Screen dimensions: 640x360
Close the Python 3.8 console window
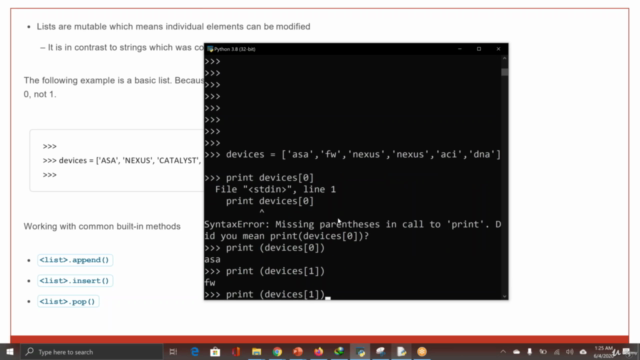tap(498, 49)
